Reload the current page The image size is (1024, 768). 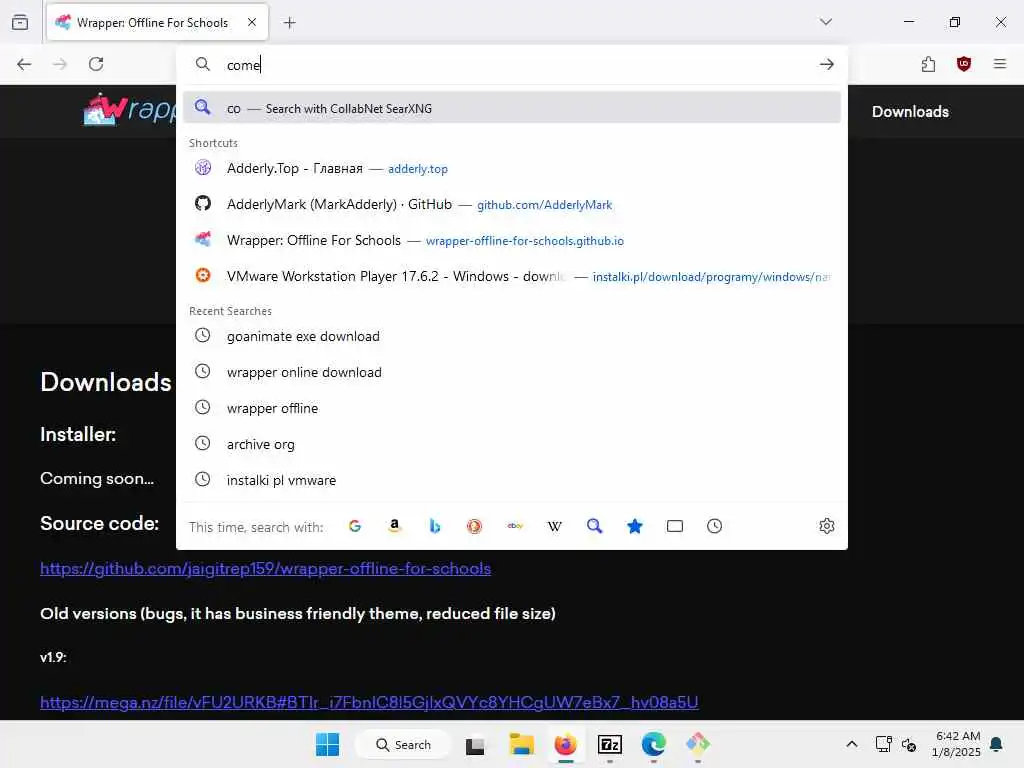(96, 64)
